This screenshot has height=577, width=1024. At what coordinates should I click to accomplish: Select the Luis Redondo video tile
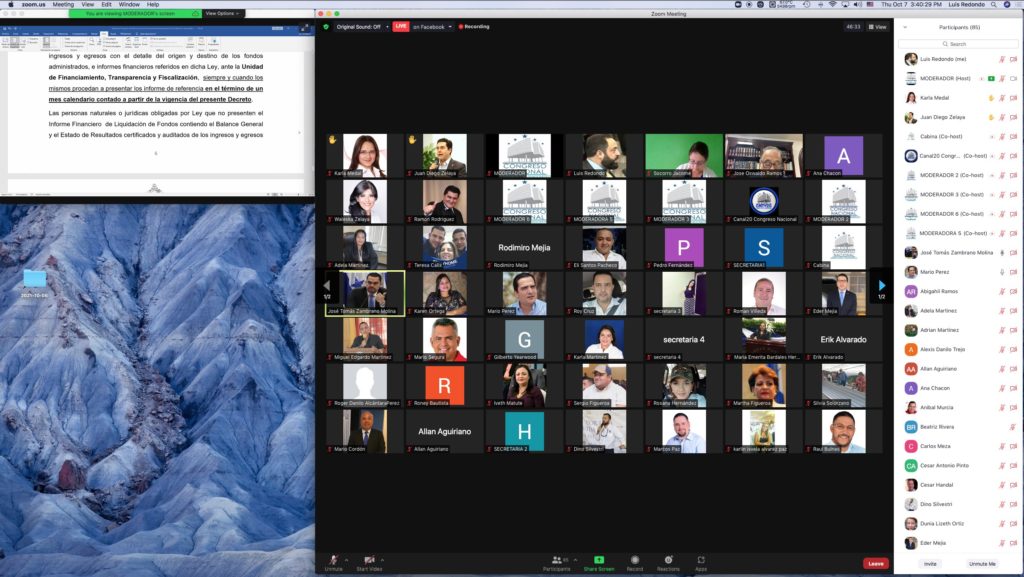pyautogui.click(x=604, y=156)
